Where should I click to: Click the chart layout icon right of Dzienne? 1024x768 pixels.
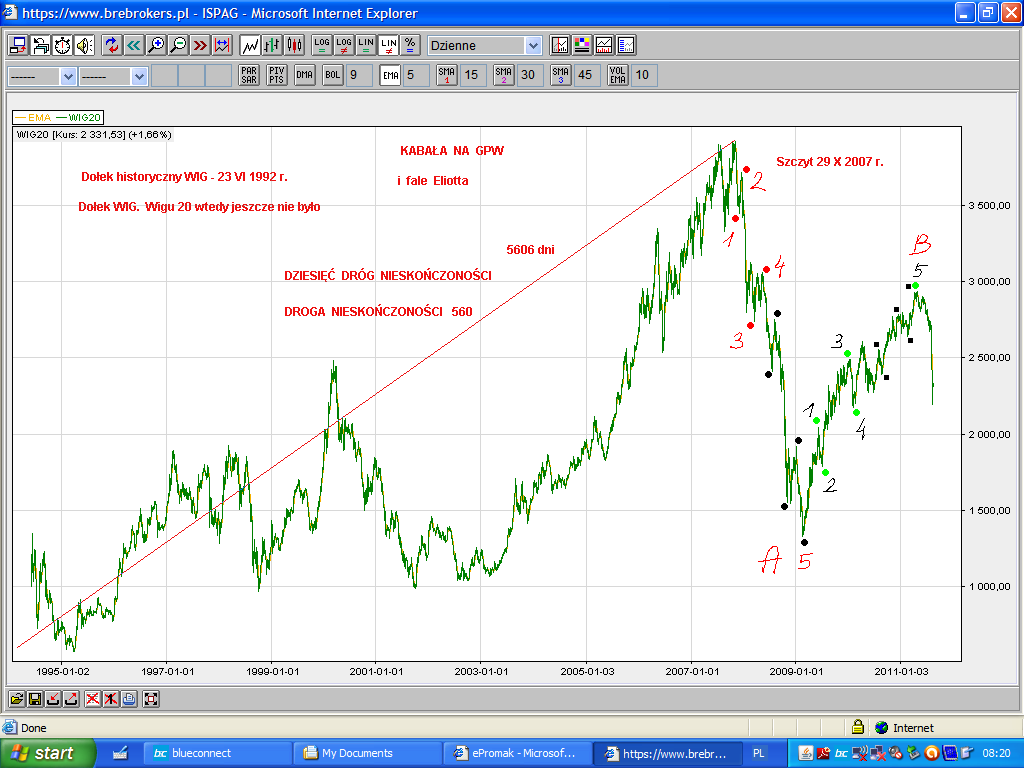(x=560, y=45)
